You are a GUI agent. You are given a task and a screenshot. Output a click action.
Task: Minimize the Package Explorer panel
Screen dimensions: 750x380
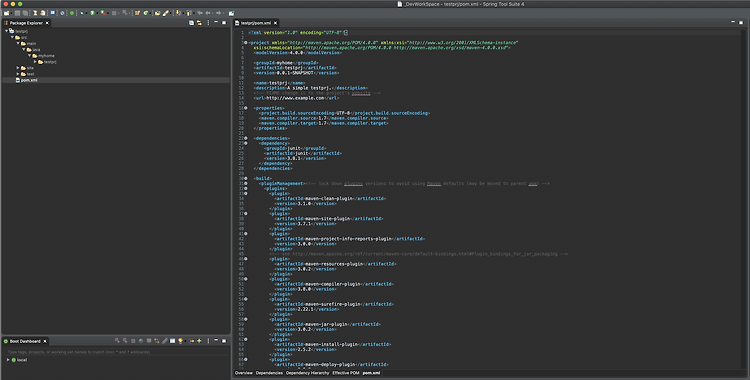216,22
